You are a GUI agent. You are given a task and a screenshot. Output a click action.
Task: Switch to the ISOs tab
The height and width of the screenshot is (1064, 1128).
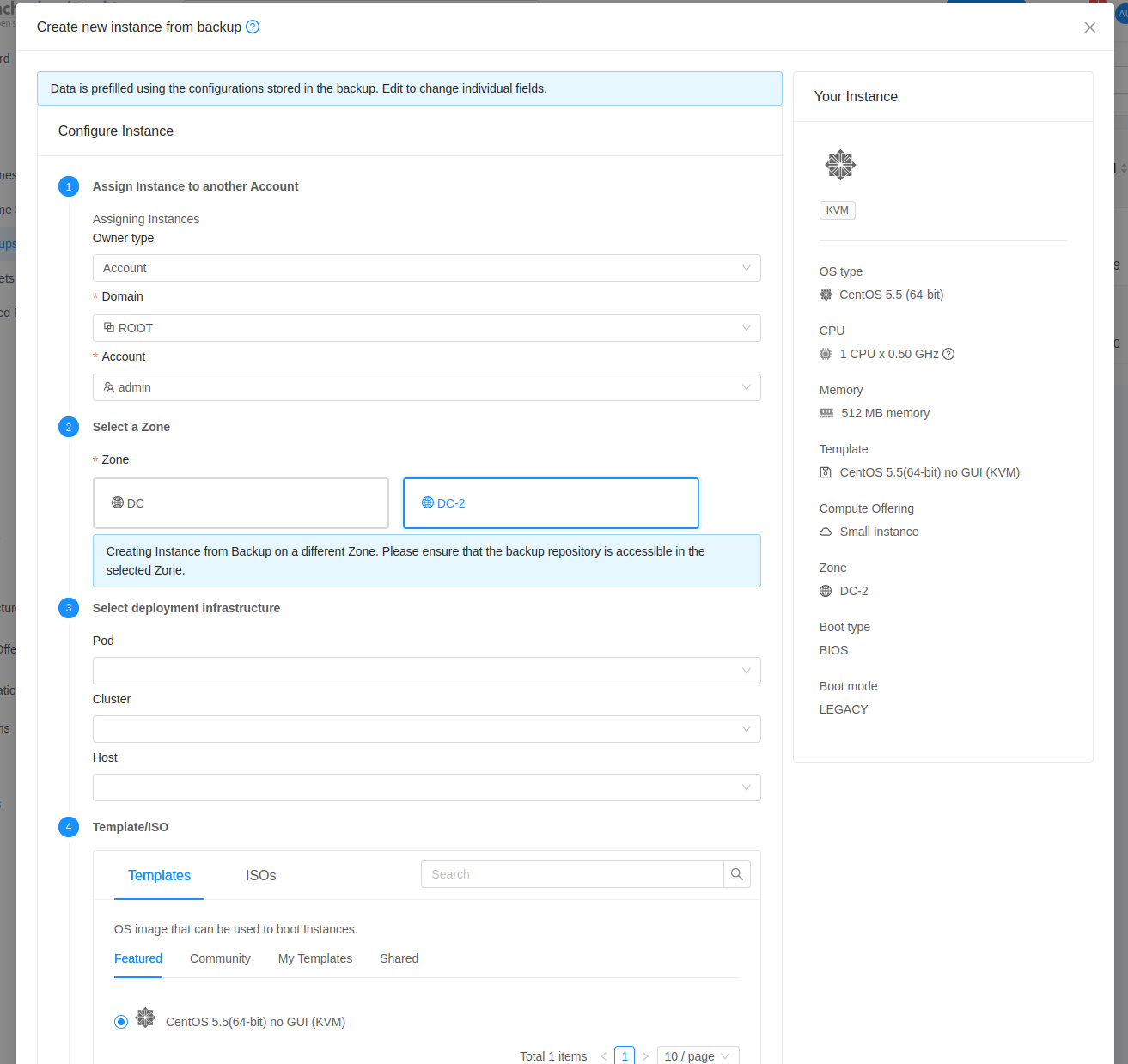260,875
